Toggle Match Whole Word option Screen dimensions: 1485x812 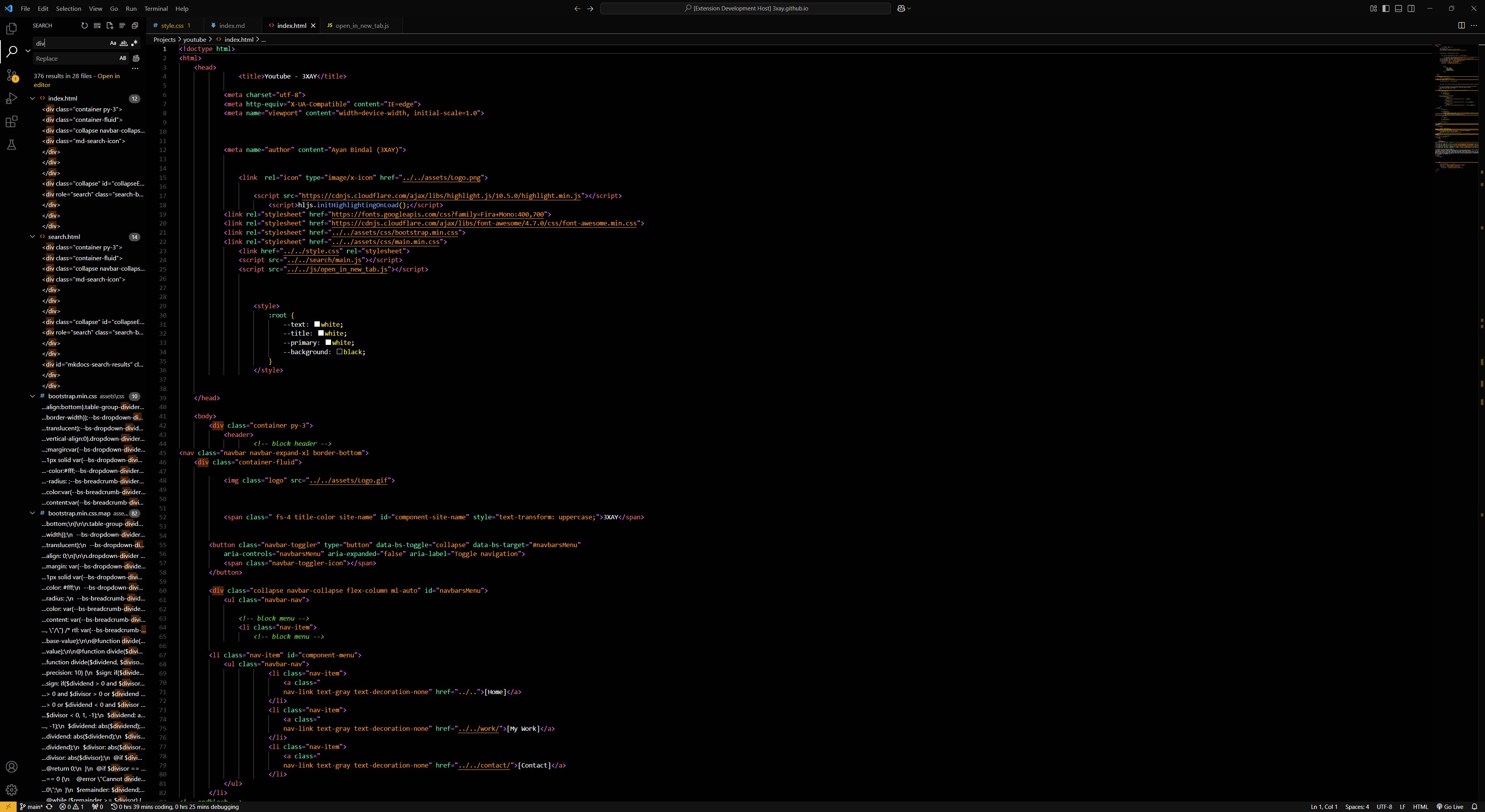[x=123, y=43]
